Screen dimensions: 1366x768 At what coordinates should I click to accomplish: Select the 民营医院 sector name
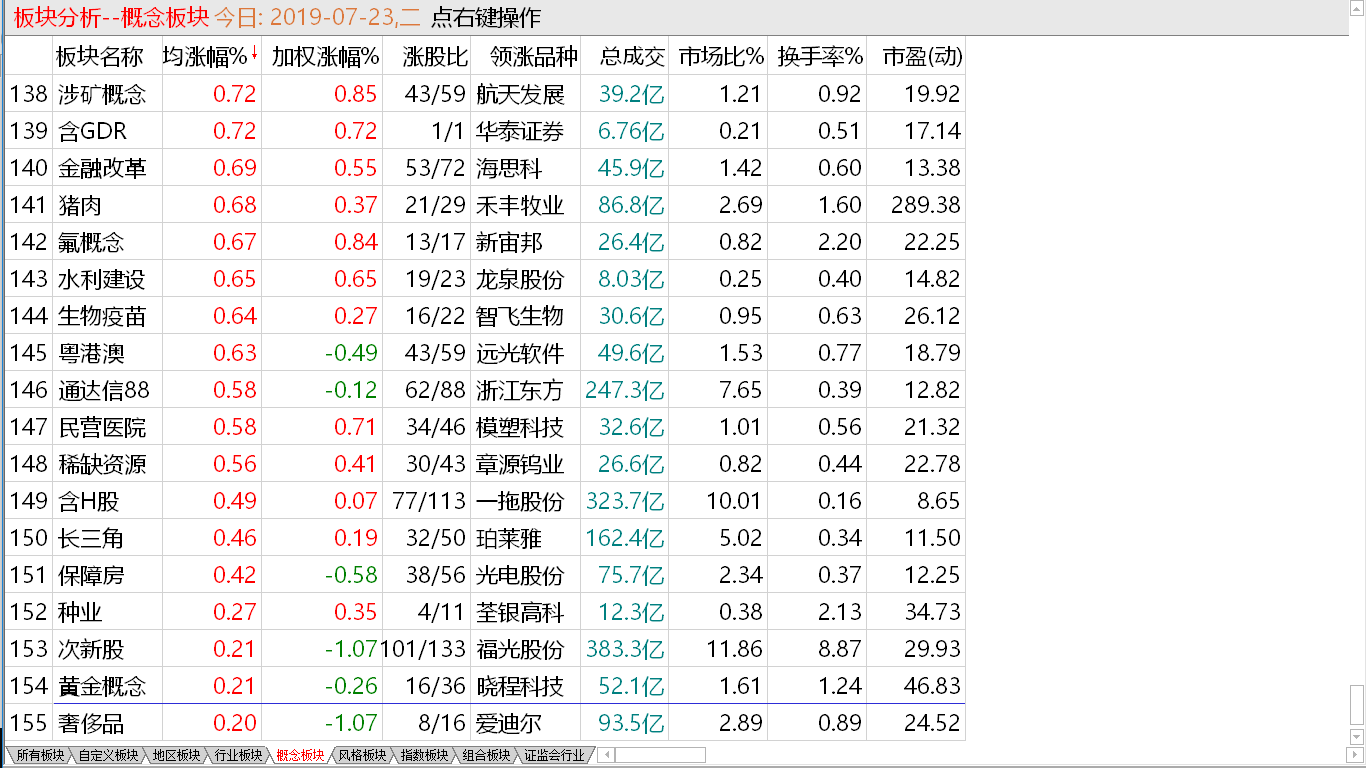(101, 427)
